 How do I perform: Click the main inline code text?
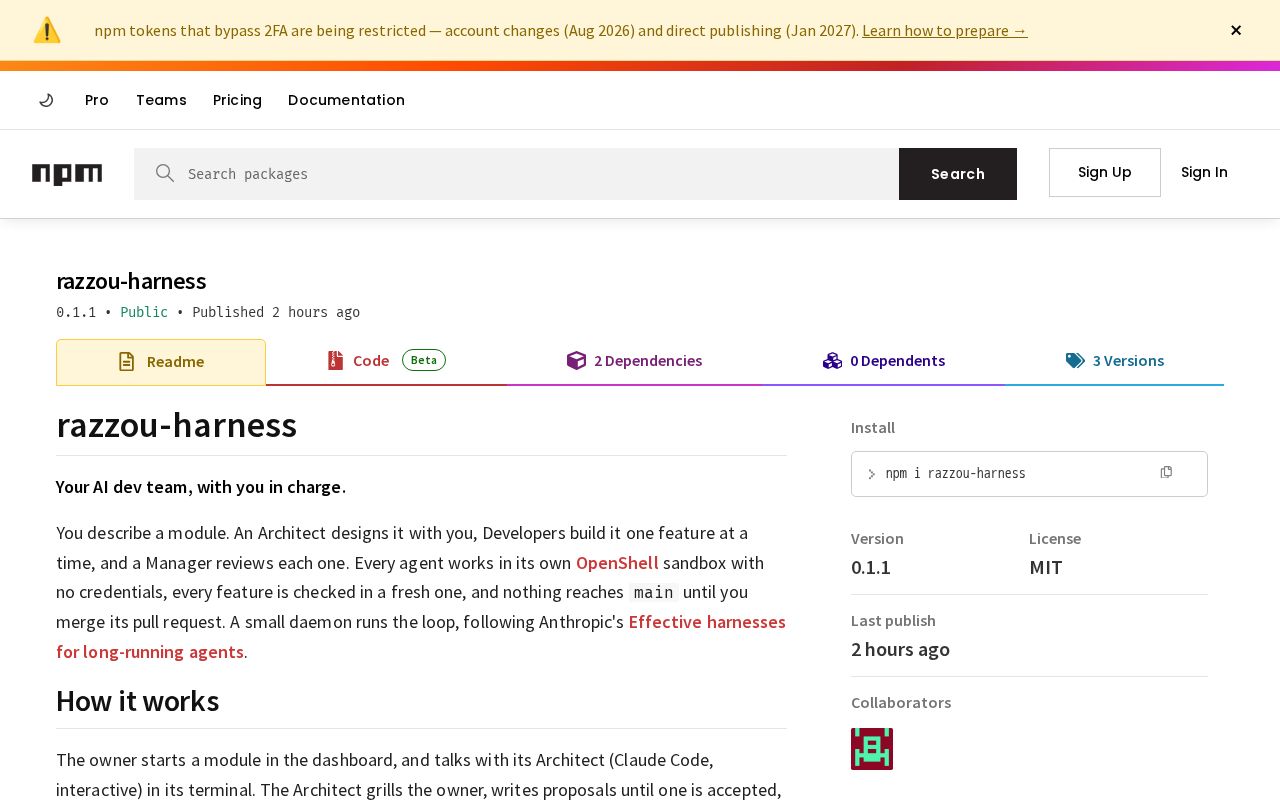pos(653,593)
